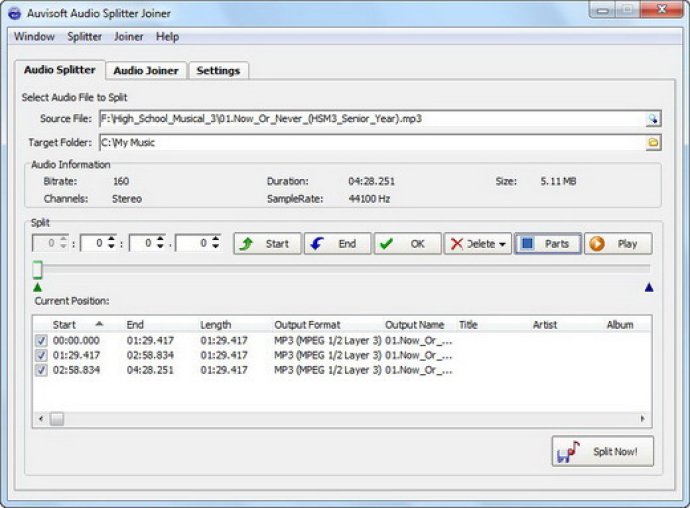Click the Title column header
Screen dimensions: 690x508
[493, 325]
